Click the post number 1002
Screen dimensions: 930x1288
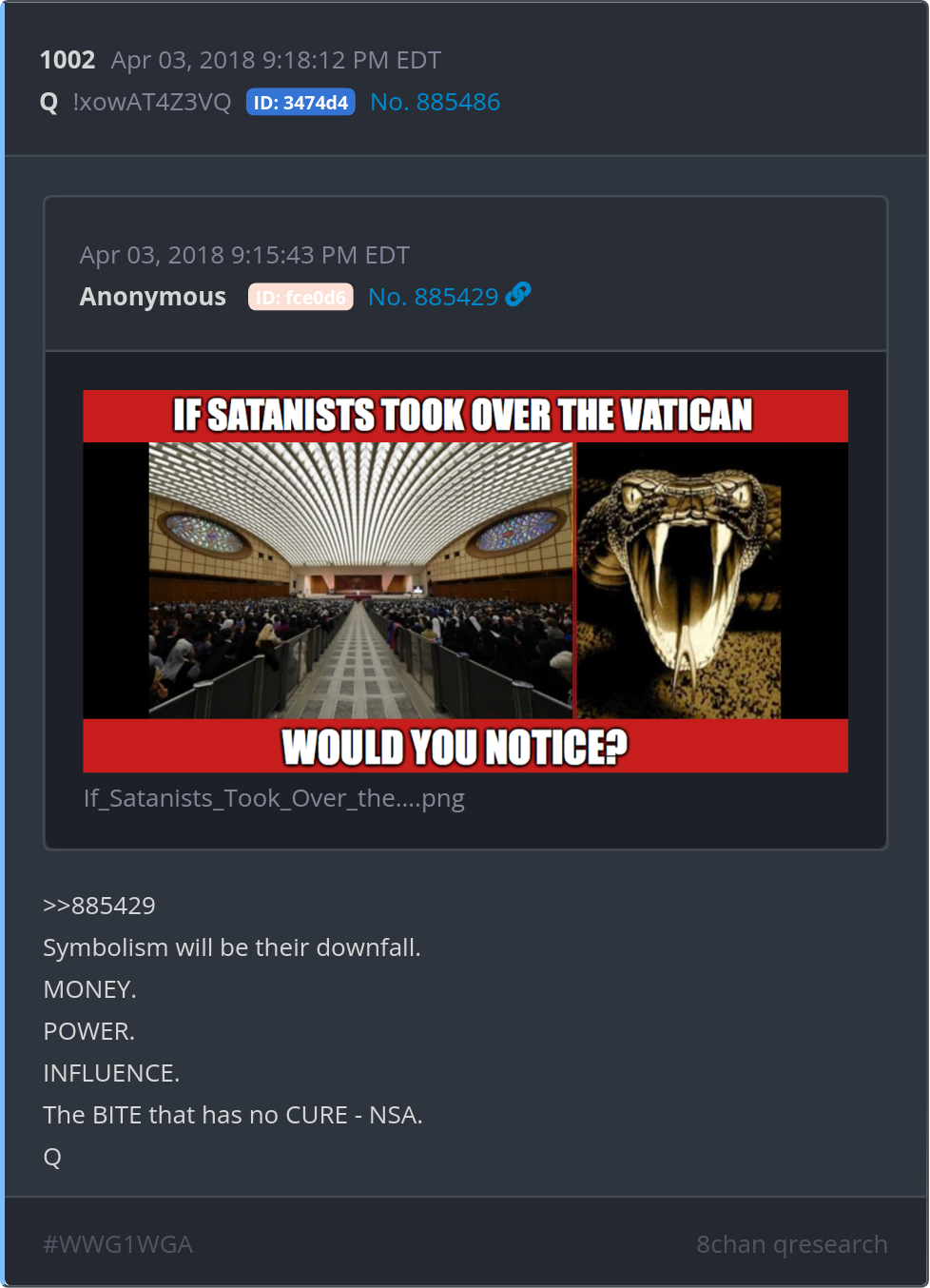tap(68, 60)
